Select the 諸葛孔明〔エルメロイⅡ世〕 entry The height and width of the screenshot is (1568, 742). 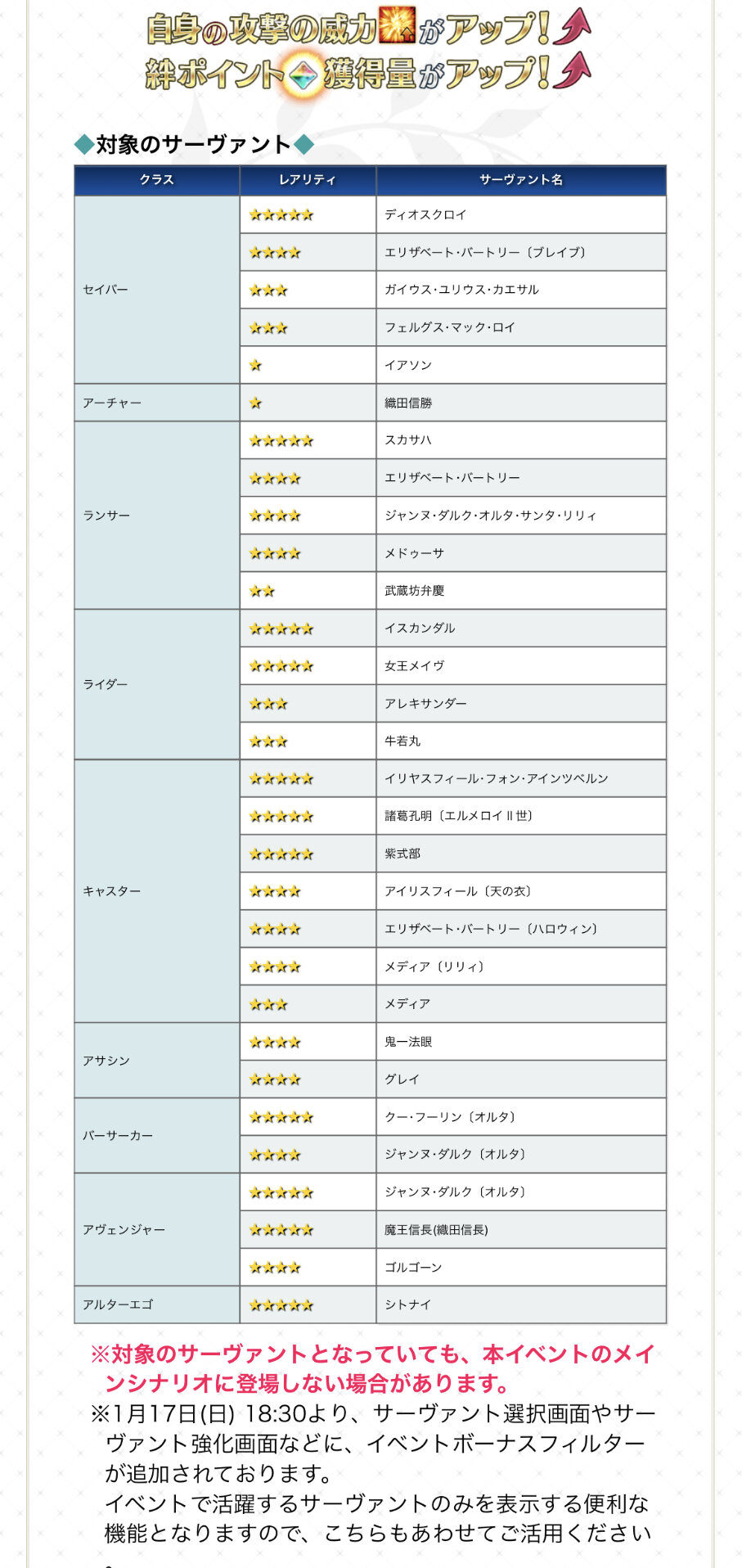pyautogui.click(x=459, y=816)
